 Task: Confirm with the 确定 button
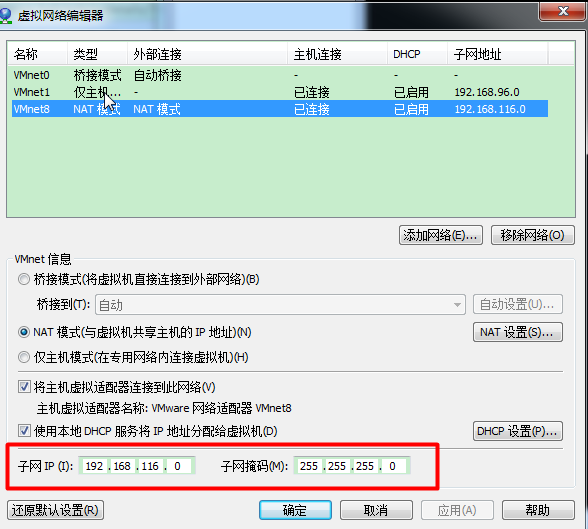295,510
